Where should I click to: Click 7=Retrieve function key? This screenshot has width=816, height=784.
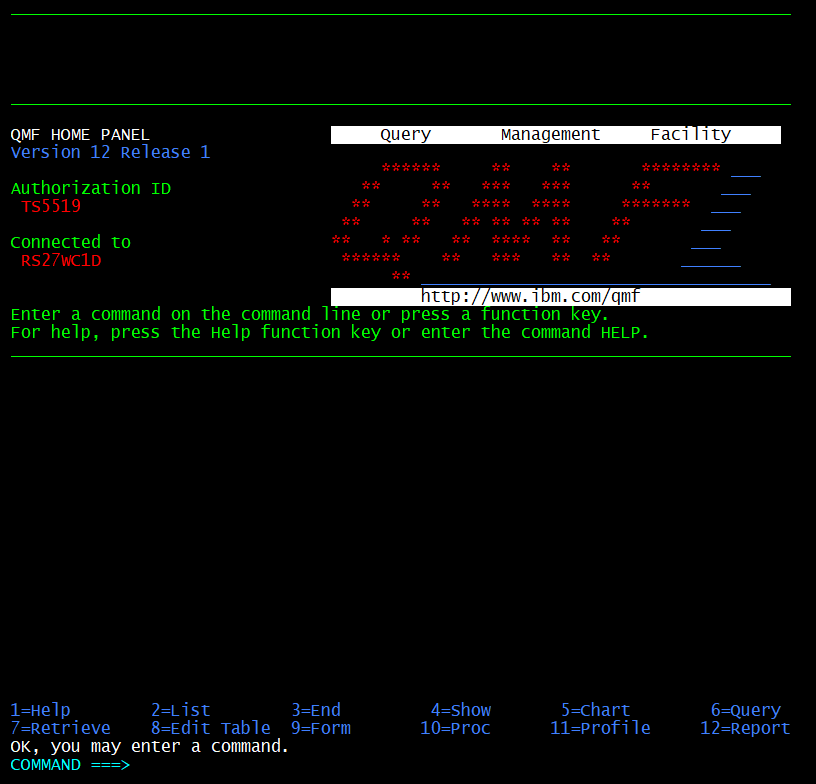pyautogui.click(x=60, y=728)
